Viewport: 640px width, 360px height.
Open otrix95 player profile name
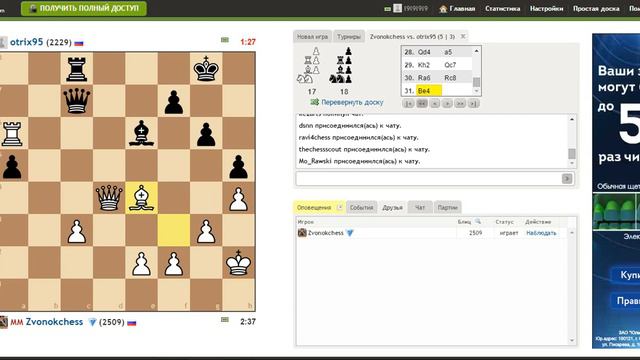point(27,42)
